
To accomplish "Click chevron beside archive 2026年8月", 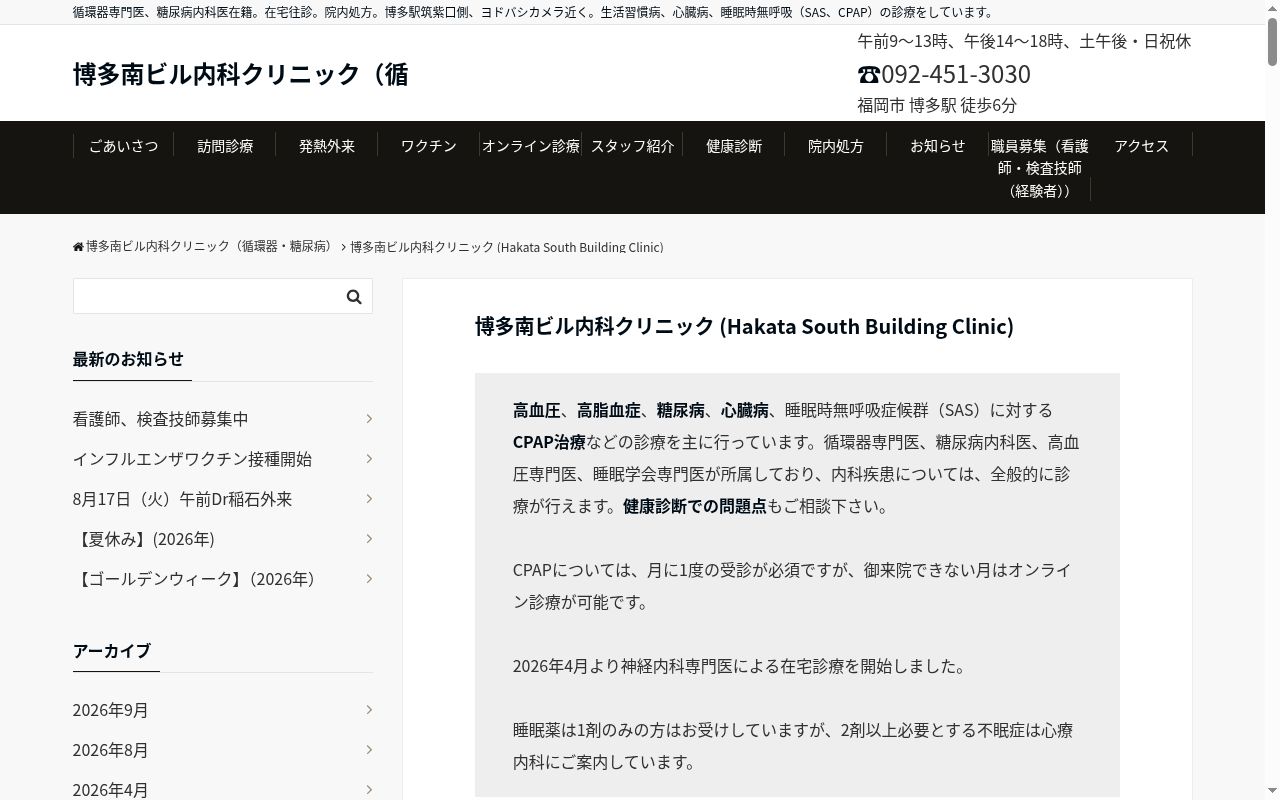I will (x=369, y=749).
